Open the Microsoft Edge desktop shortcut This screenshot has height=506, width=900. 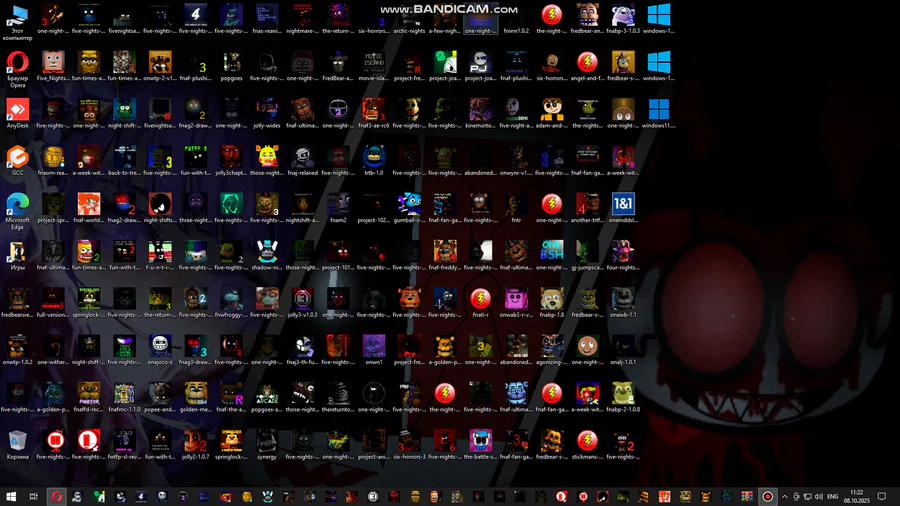[x=17, y=211]
